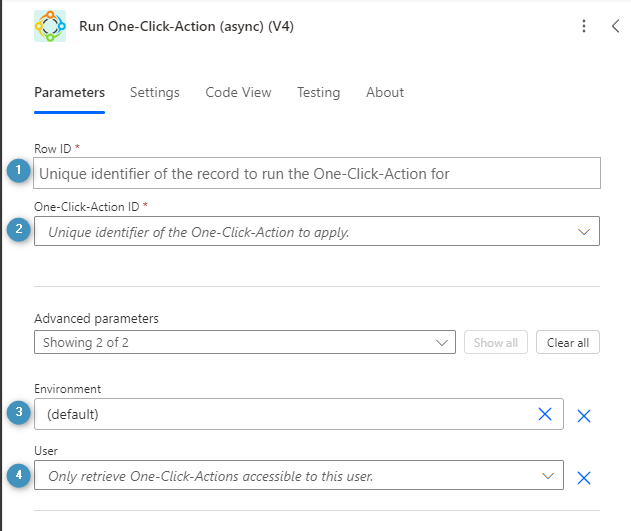Click the One-Click-Action connector logo icon
This screenshot has width=631, height=531.
50,26
